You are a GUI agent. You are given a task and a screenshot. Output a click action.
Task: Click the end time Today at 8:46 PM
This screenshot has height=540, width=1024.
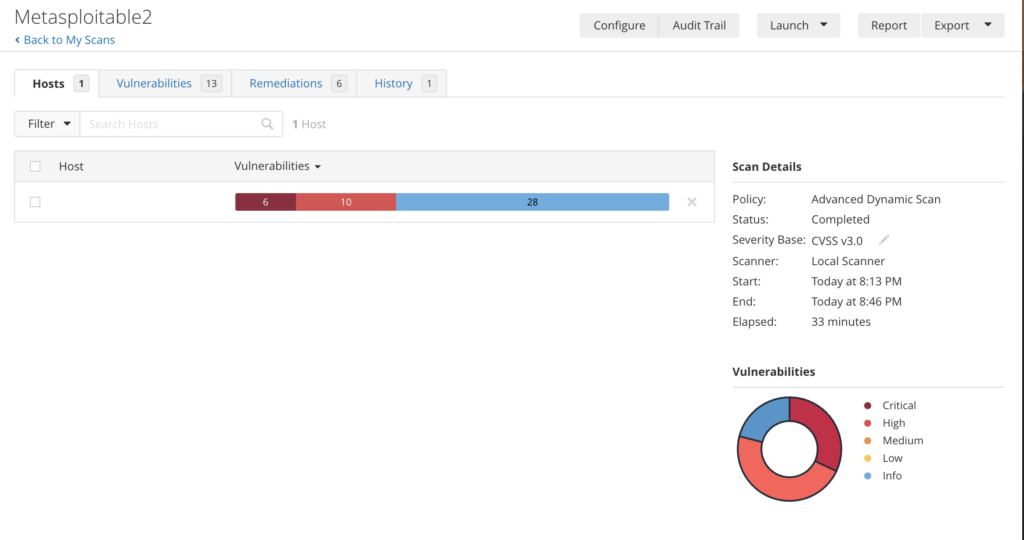tap(856, 302)
